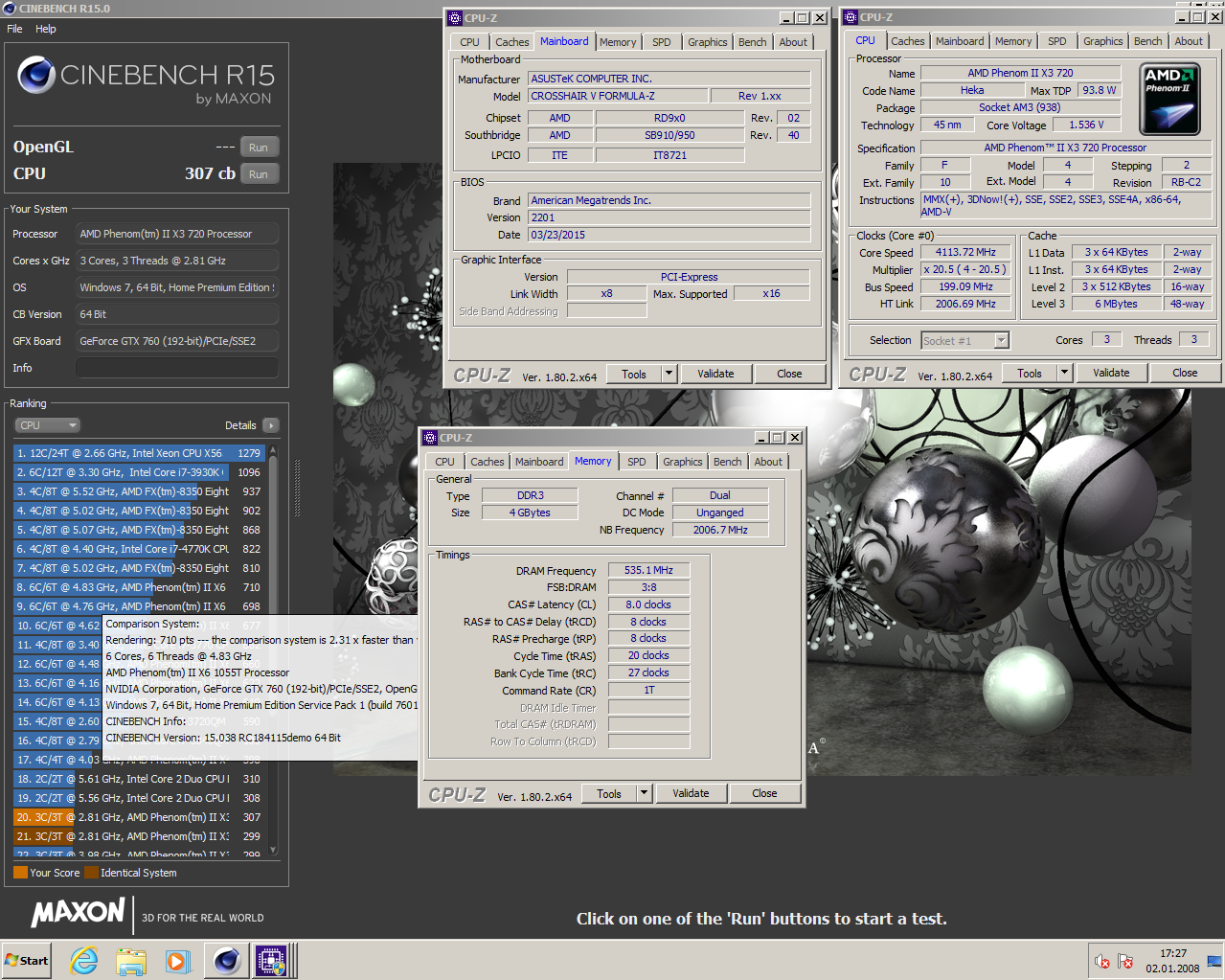Open Graphics tab in Mainboard window
Image resolution: width=1225 pixels, height=980 pixels.
[707, 42]
